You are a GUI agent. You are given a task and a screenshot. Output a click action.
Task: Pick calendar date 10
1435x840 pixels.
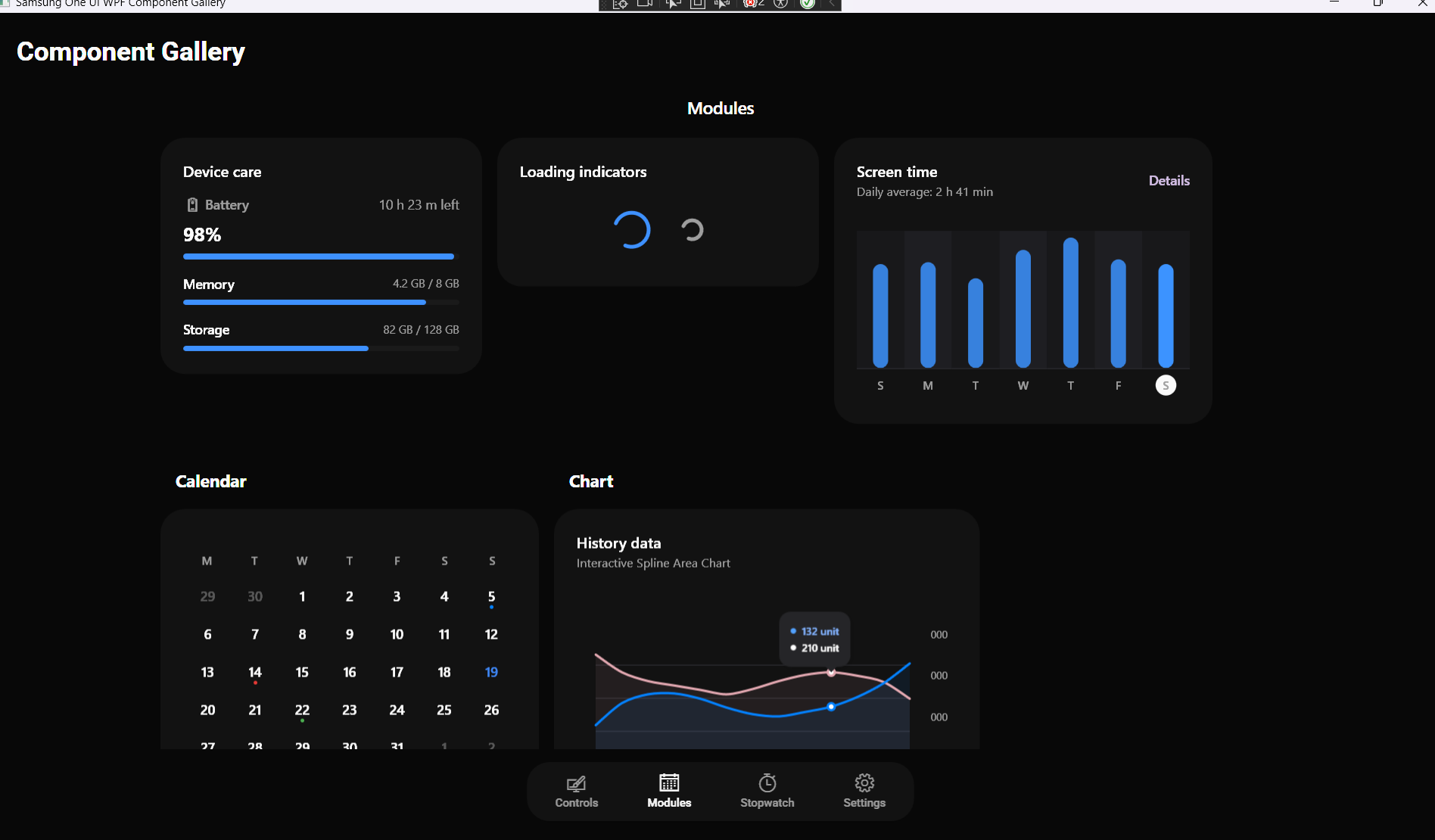(x=397, y=634)
